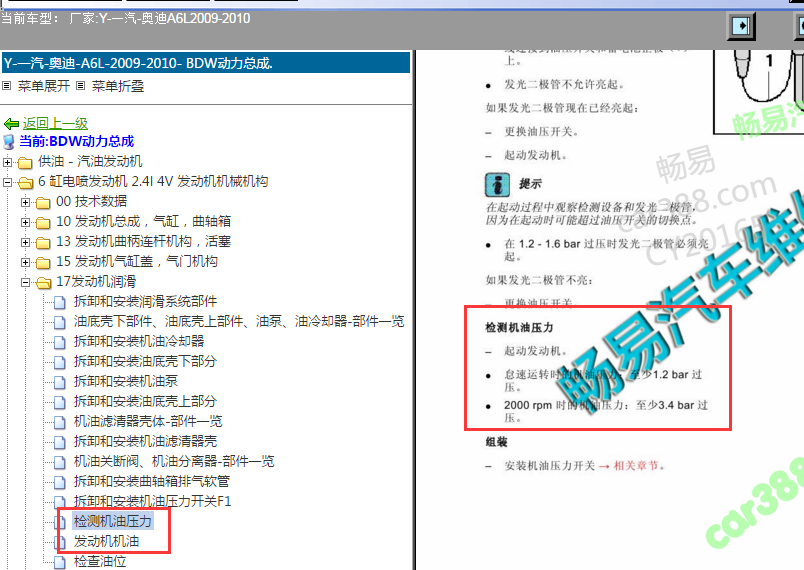Click the 当前车型 vehicle model text

(x=126, y=18)
